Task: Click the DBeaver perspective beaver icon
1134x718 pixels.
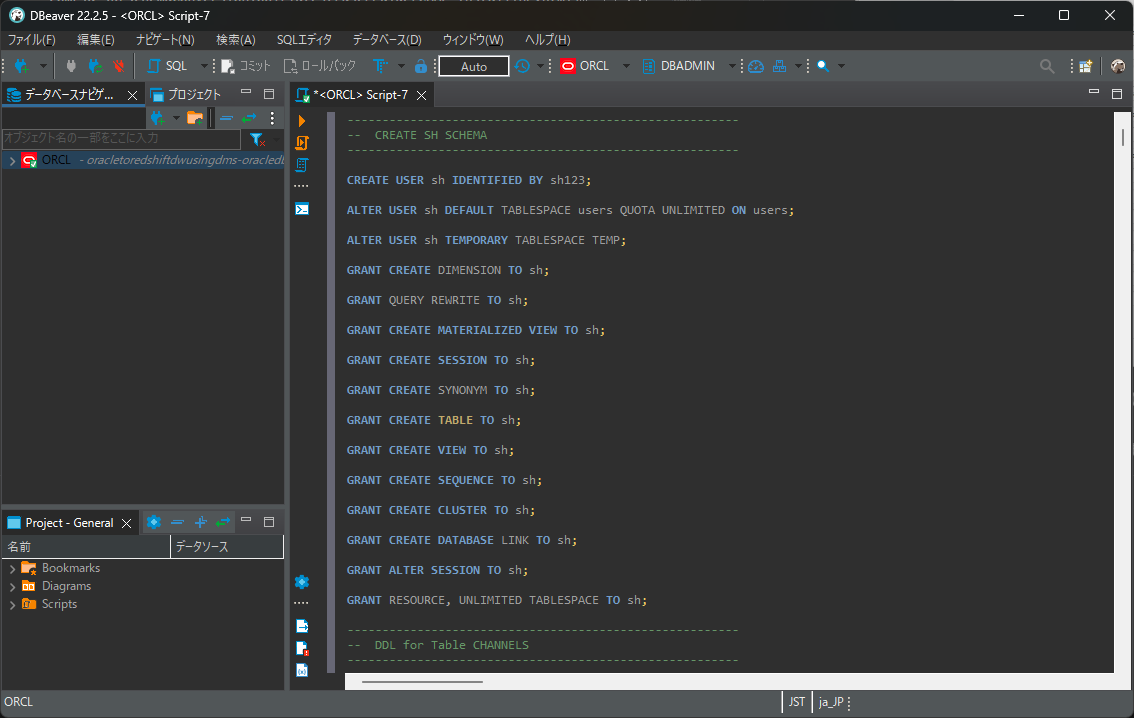Action: click(1117, 66)
